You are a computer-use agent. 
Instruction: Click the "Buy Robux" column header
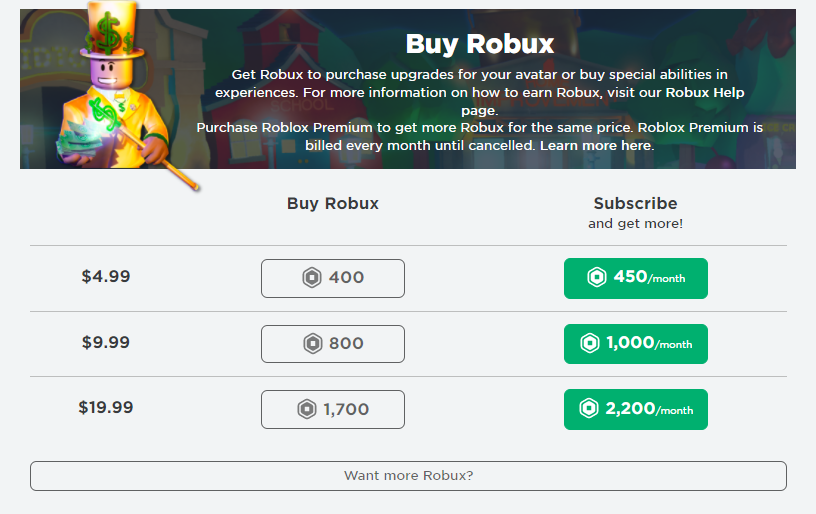click(333, 204)
